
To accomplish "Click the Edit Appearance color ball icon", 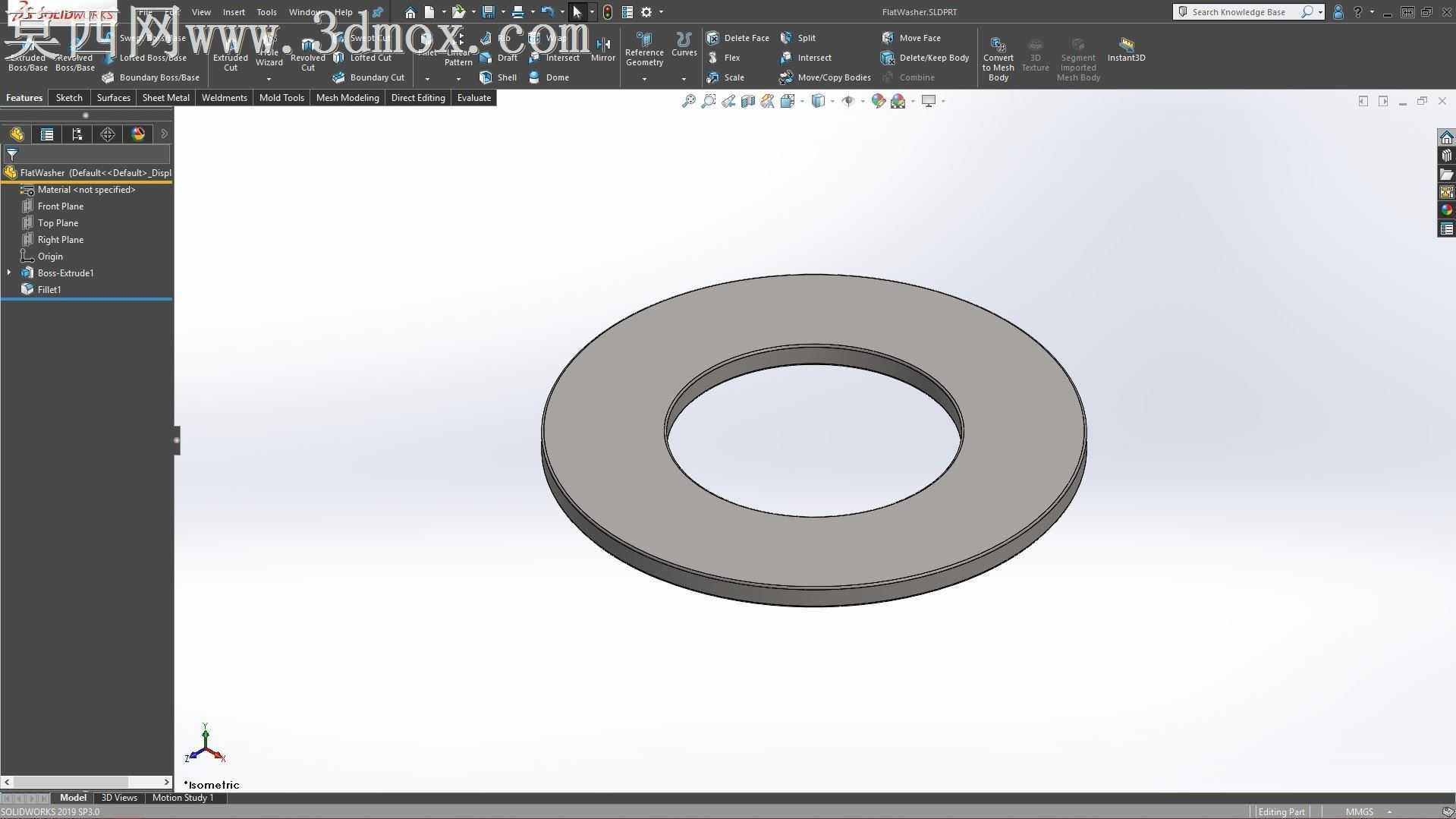I will click(879, 101).
